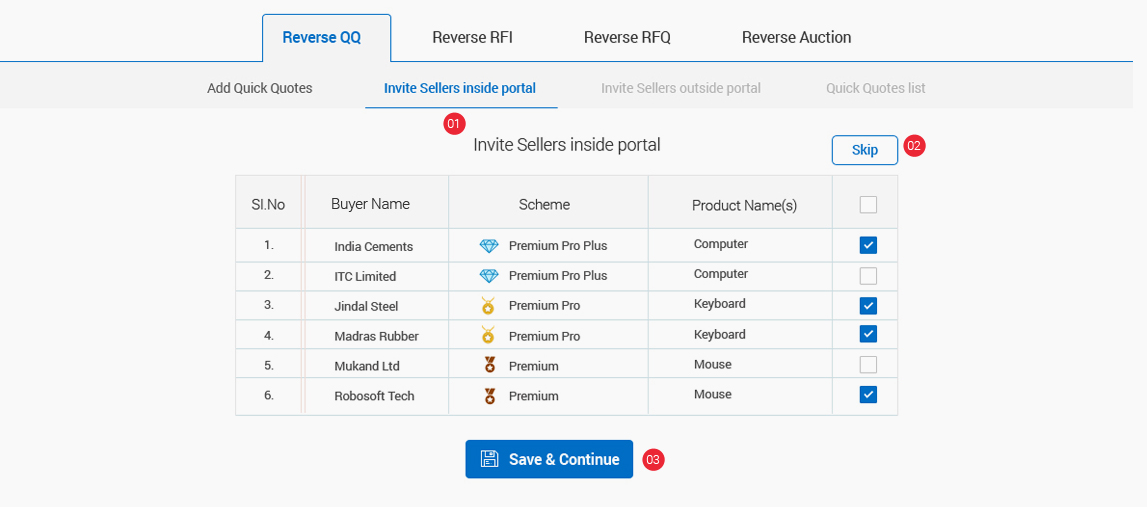Open the Reverse Auction tab
1147x507 pixels.
[796, 38]
